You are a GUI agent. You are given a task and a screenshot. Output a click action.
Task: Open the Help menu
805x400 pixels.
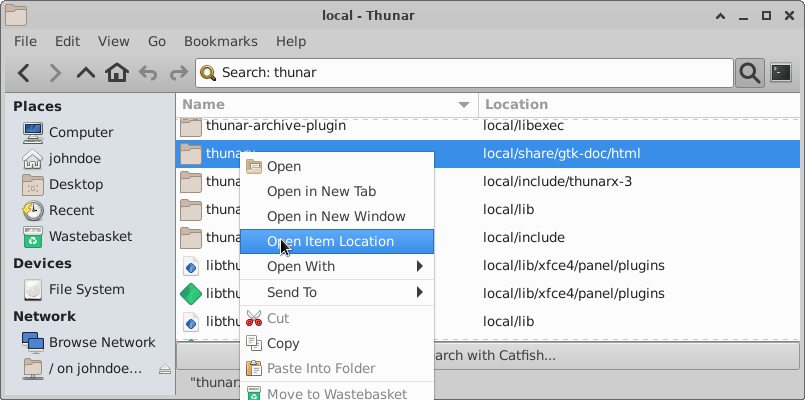click(291, 42)
